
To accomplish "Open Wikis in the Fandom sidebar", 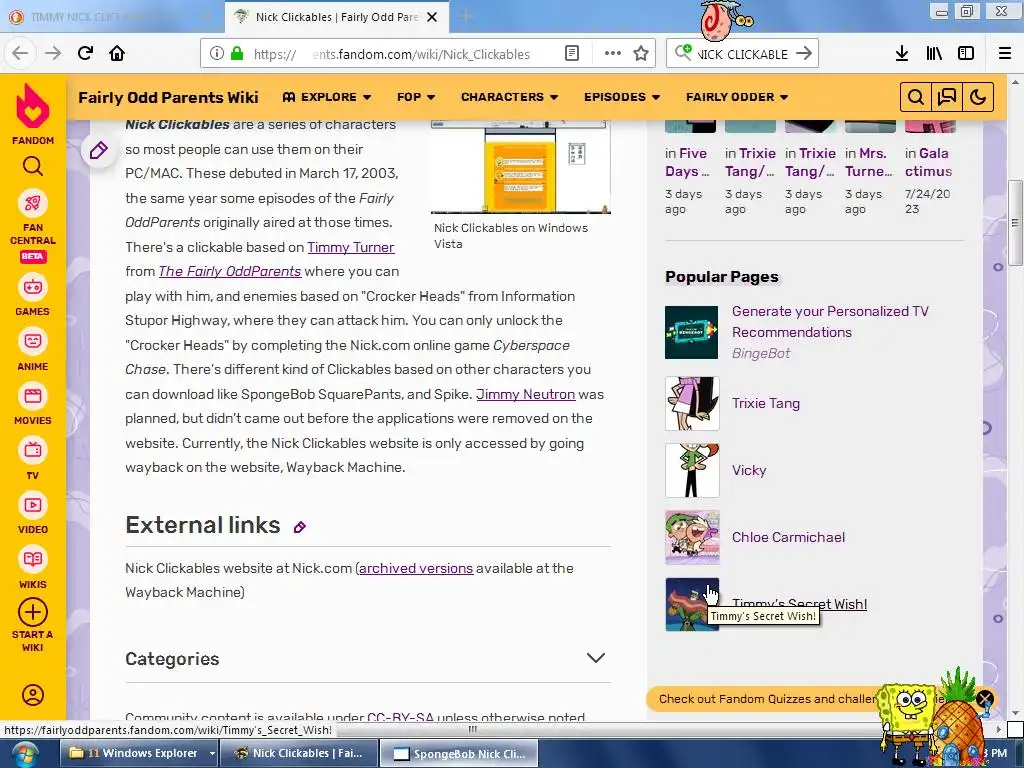I will 33,569.
